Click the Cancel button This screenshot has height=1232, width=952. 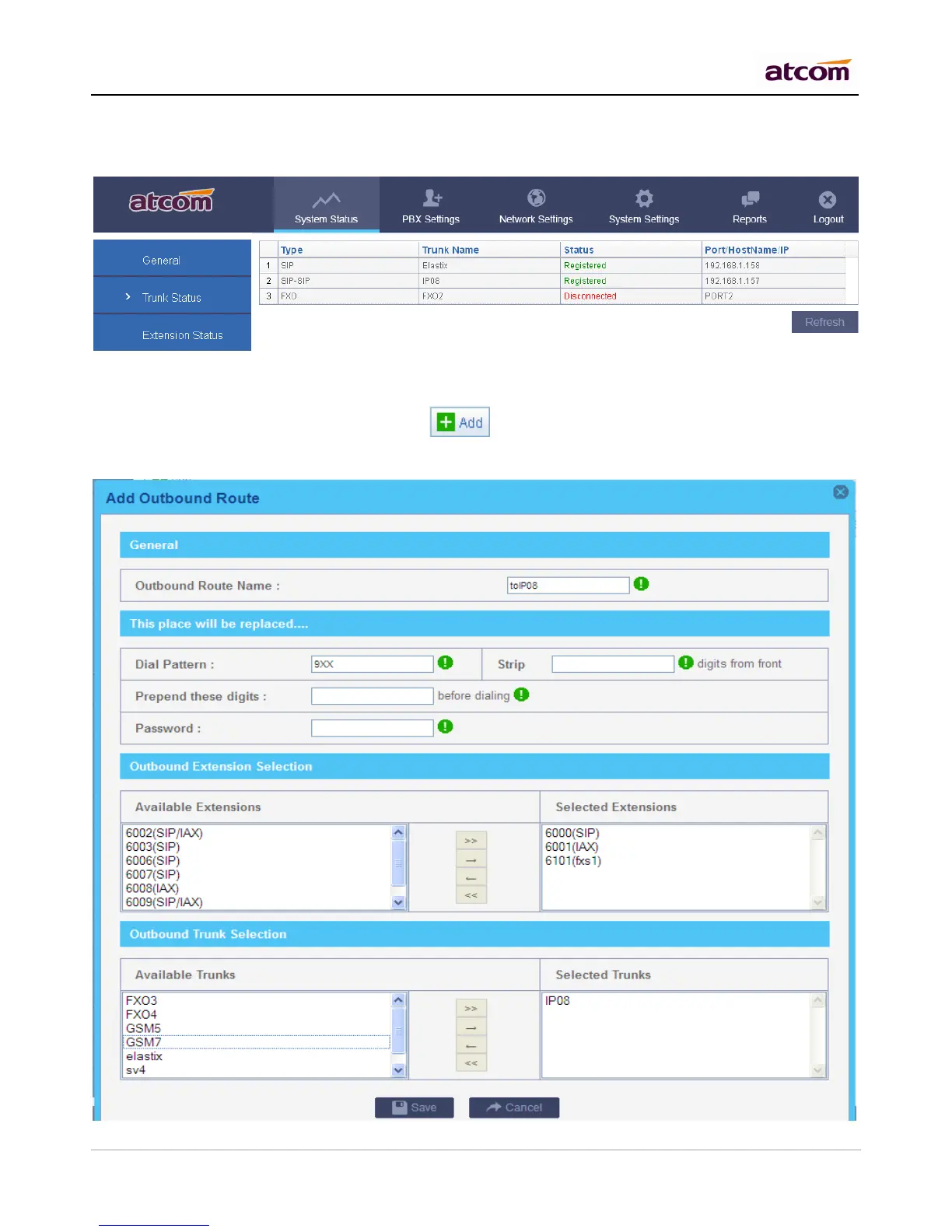514,1108
